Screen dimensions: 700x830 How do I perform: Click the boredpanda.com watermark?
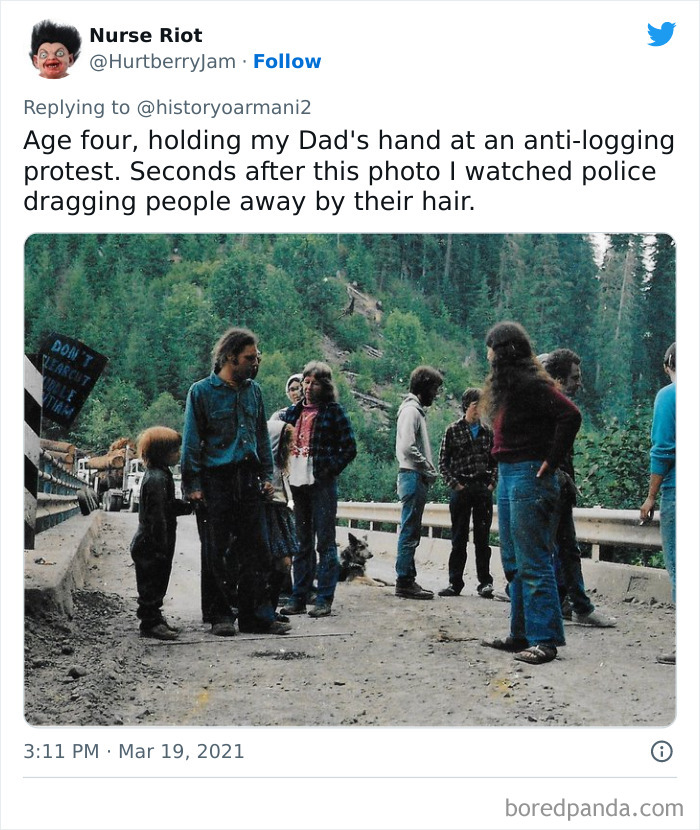point(594,808)
